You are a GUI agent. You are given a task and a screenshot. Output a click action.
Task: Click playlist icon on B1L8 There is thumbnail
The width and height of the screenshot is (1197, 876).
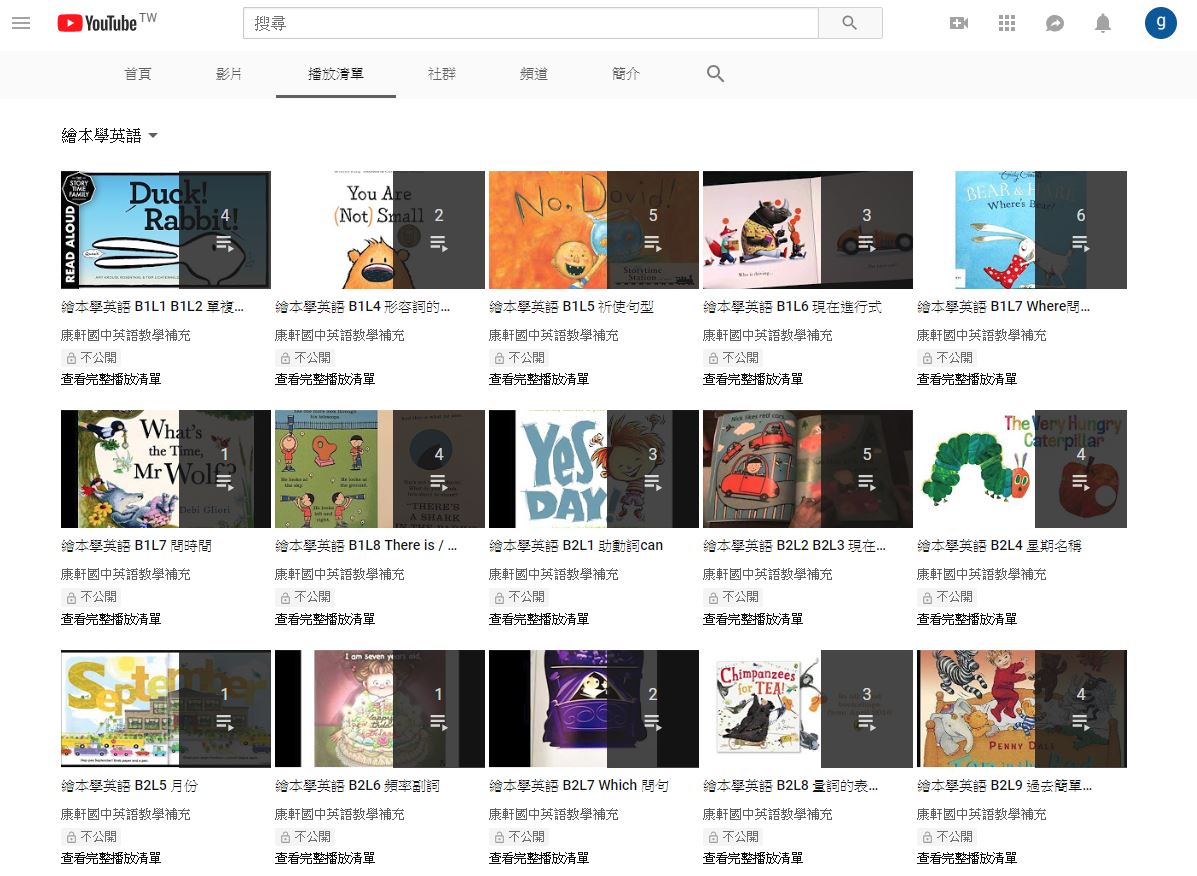pos(439,482)
